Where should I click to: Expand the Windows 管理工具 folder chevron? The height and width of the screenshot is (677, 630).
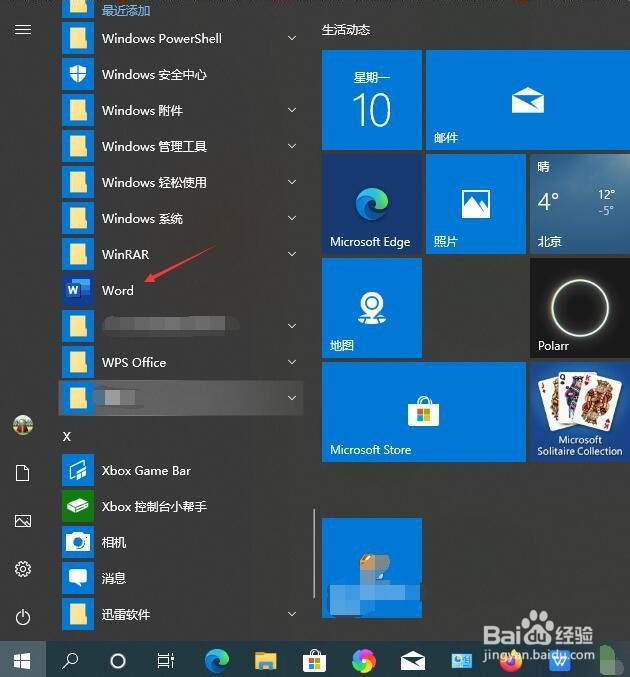point(292,146)
